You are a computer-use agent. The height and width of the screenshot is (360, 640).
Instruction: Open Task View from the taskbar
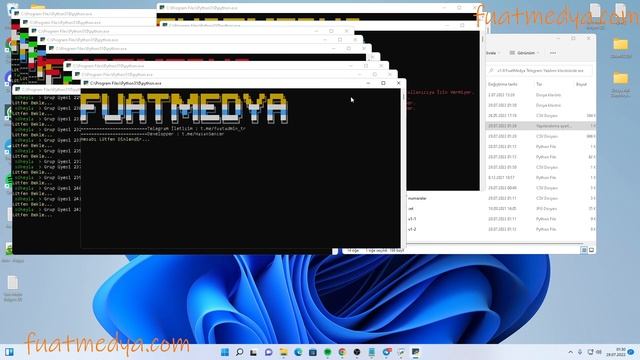[x=253, y=352]
